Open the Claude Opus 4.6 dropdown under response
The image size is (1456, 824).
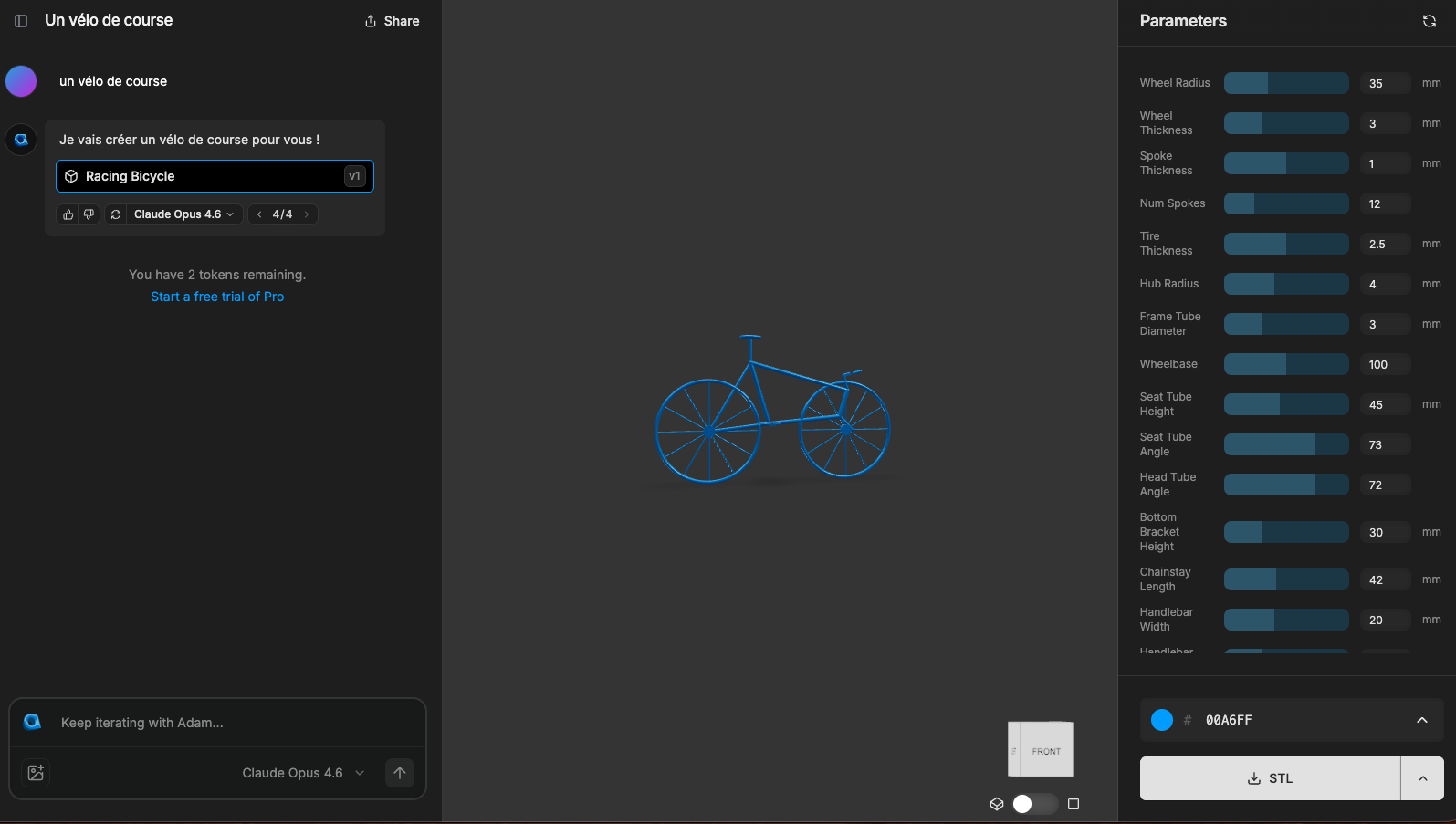[x=183, y=214]
